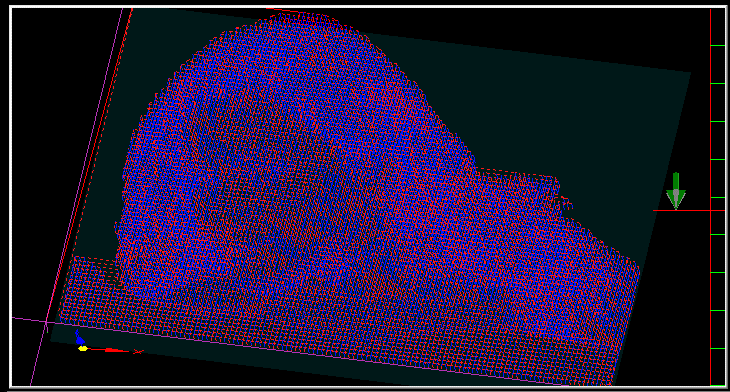Click the flat base strip at mesh left
This screenshot has height=392, width=730.
coord(91,289)
